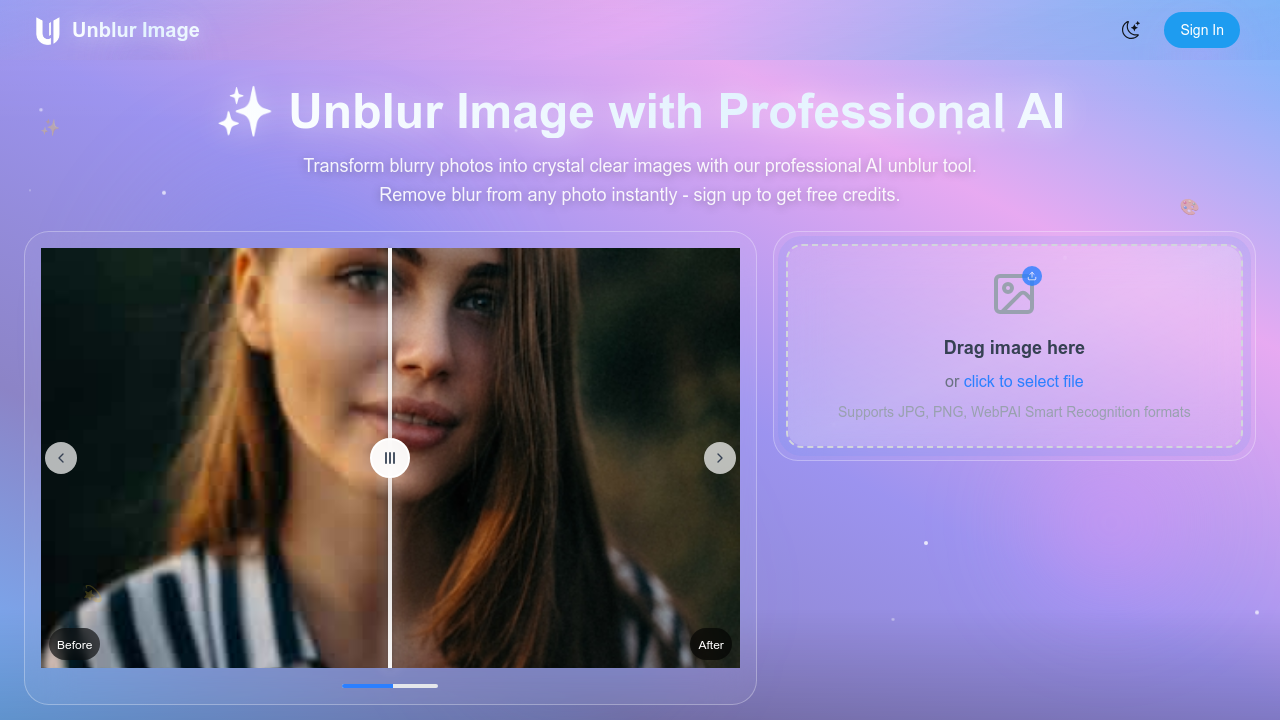The image size is (1280, 720).
Task: Click the sparkle icon beside the heading
Action: point(245,111)
